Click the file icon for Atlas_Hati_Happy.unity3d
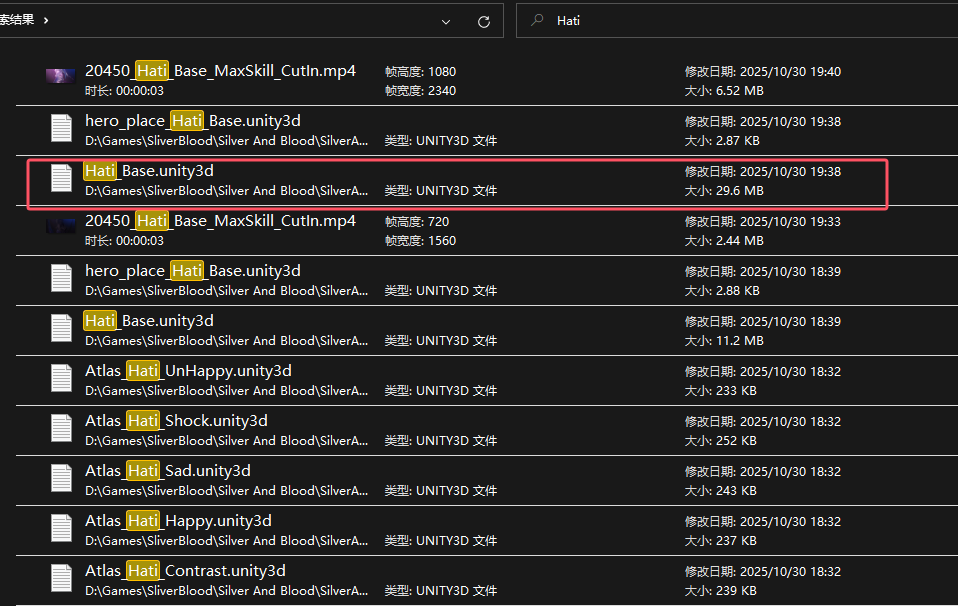This screenshot has height=606, width=958. coord(62,529)
